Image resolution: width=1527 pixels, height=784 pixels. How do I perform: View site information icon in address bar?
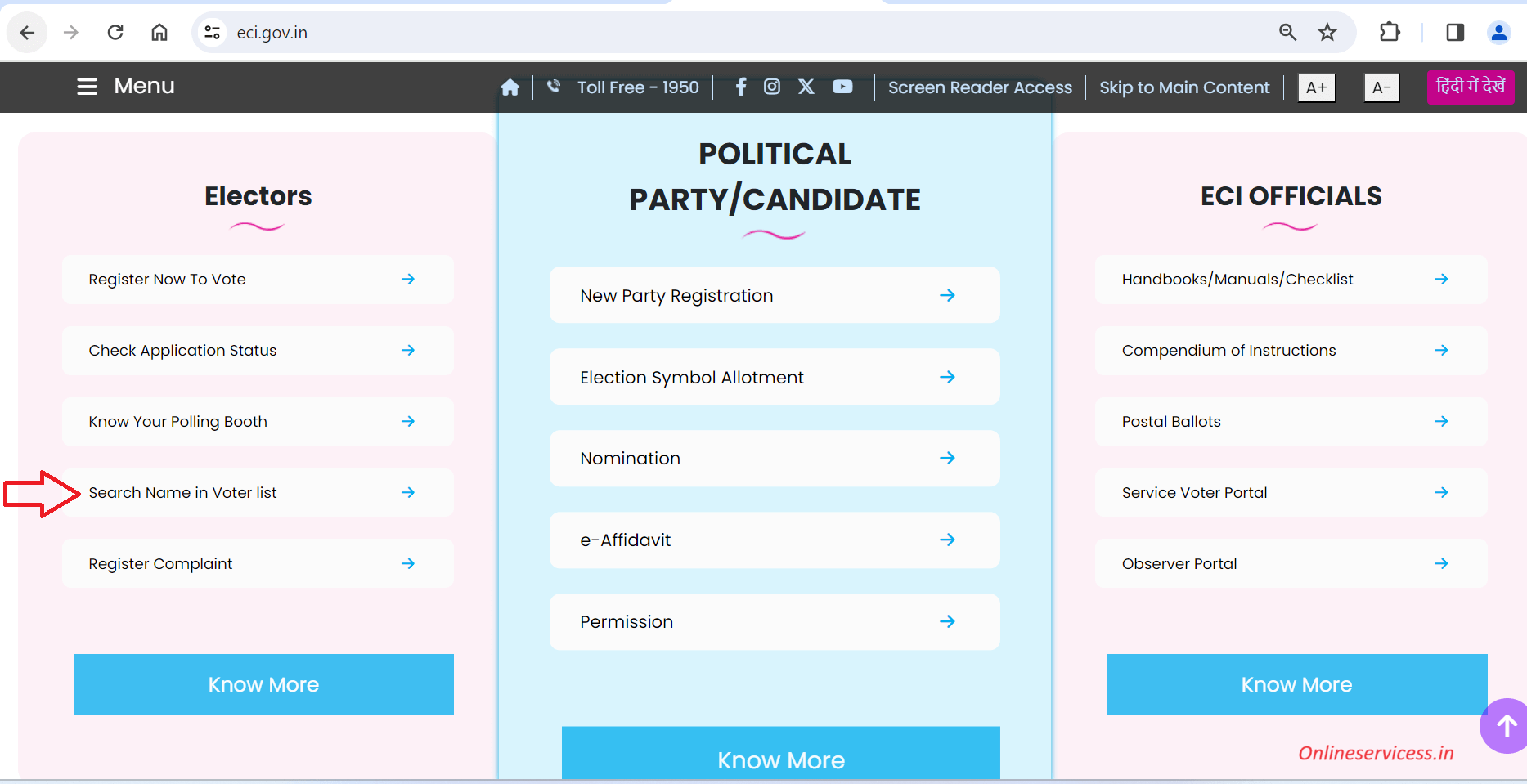pyautogui.click(x=213, y=33)
